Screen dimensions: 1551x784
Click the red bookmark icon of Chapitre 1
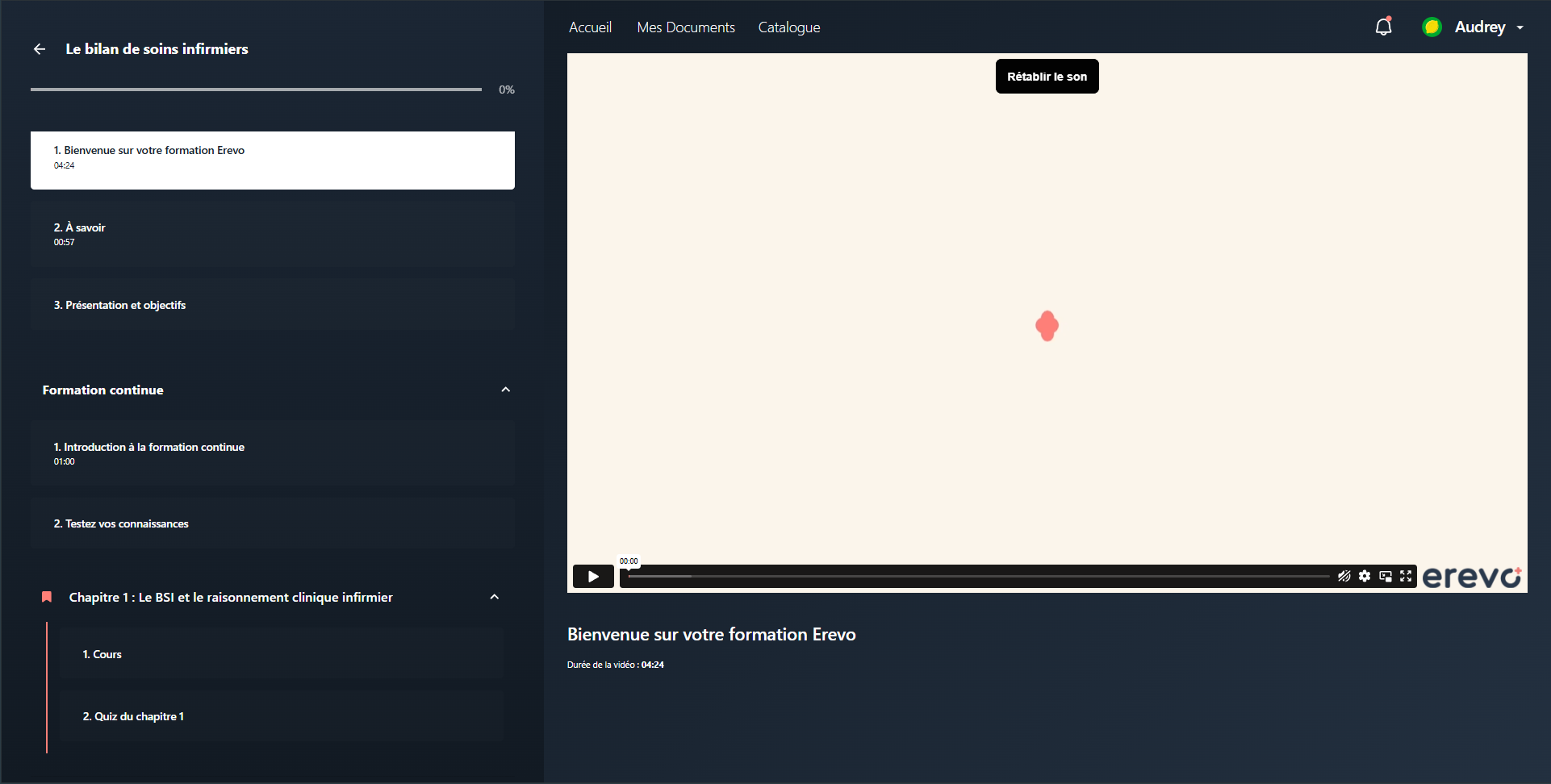[x=47, y=597]
